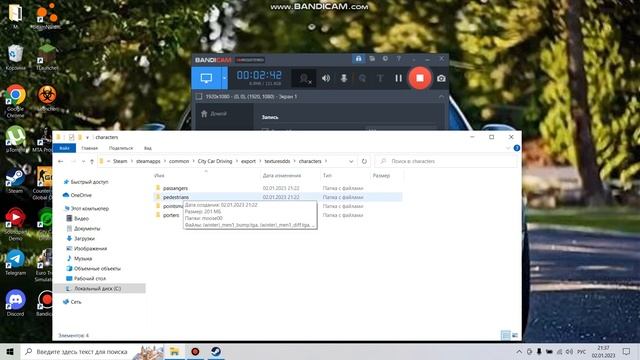Open the Windows Start menu
Image resolution: width=640 pixels, height=360 pixels.
click(10, 351)
